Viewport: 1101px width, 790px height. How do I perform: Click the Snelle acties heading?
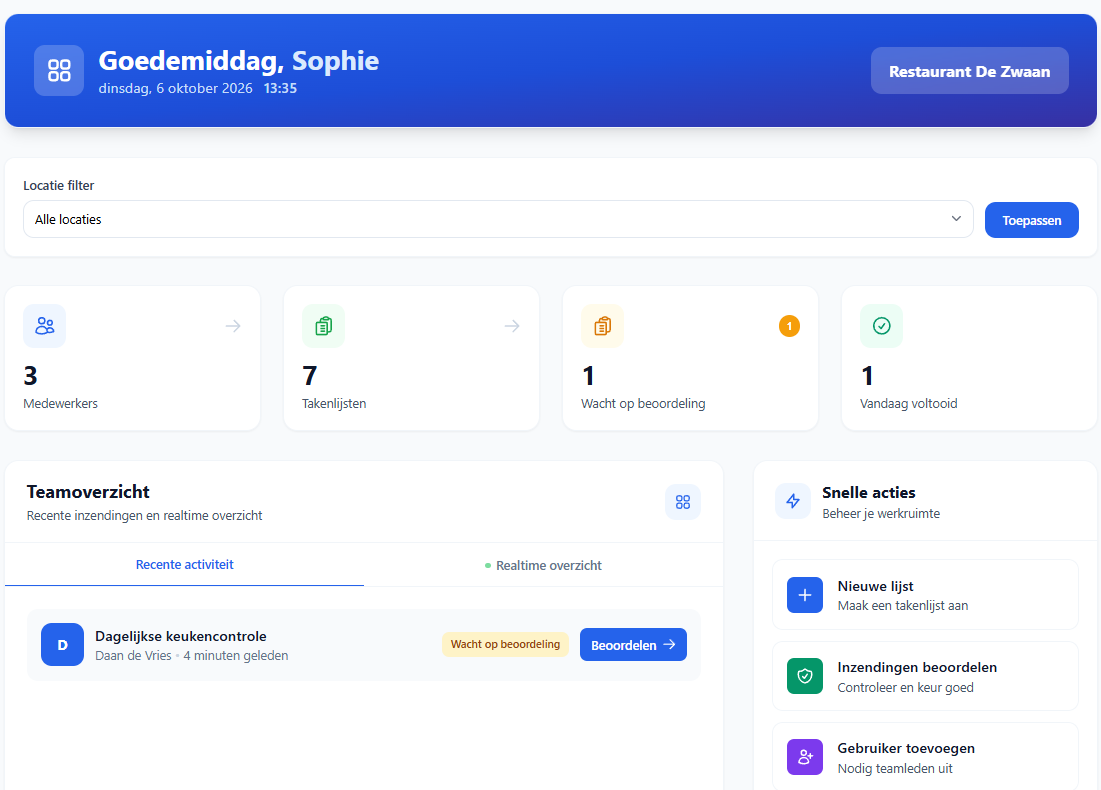869,493
